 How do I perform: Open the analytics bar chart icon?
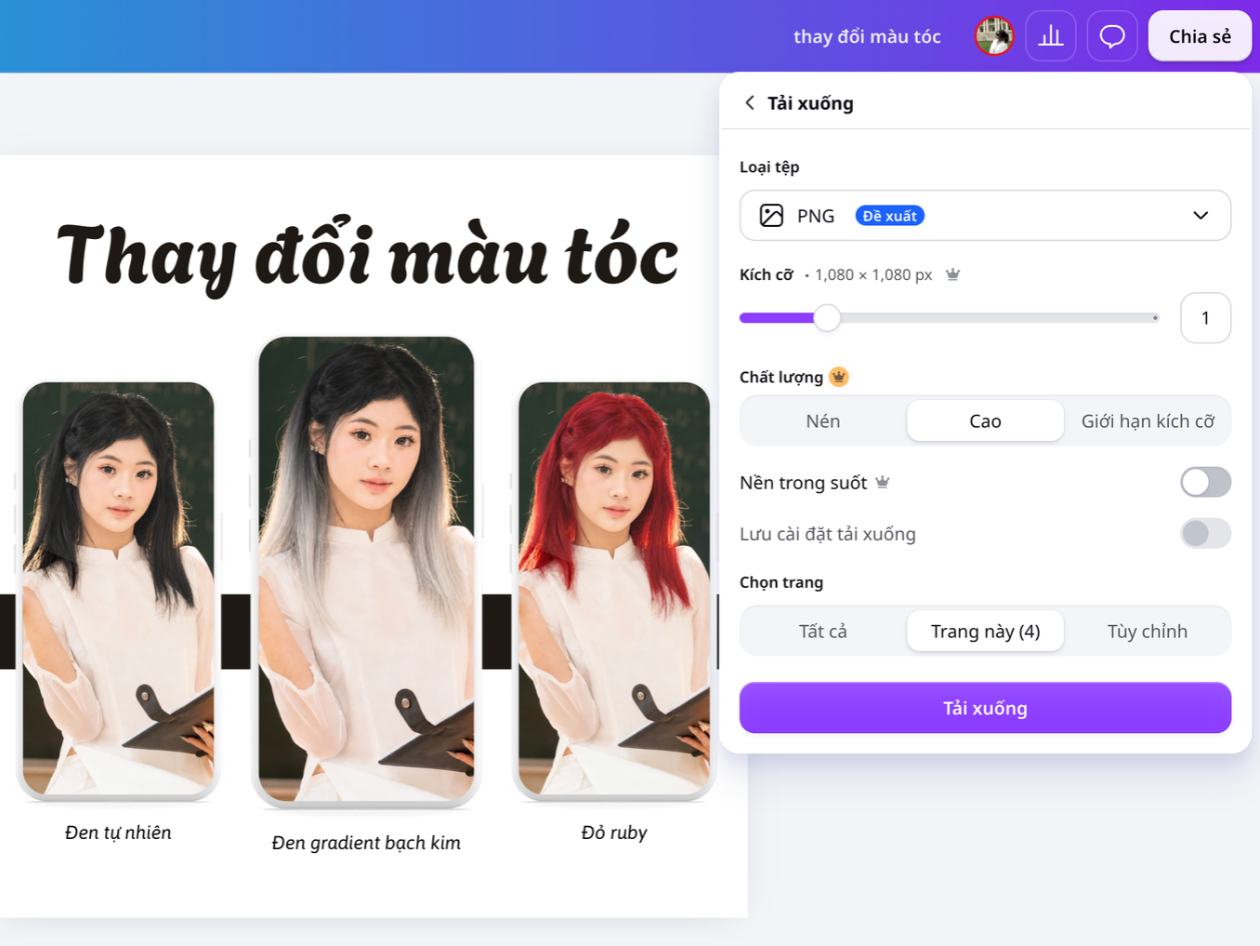pos(1050,36)
